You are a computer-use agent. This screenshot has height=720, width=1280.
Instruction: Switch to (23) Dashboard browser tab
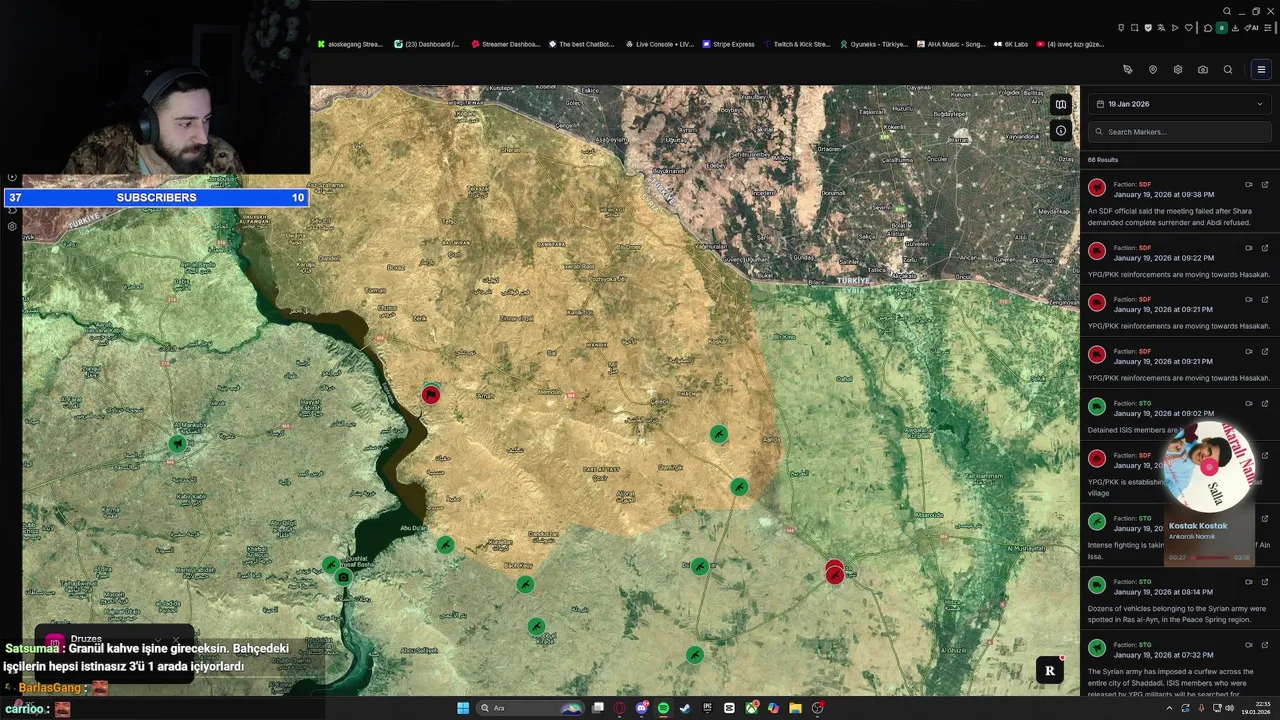(427, 44)
